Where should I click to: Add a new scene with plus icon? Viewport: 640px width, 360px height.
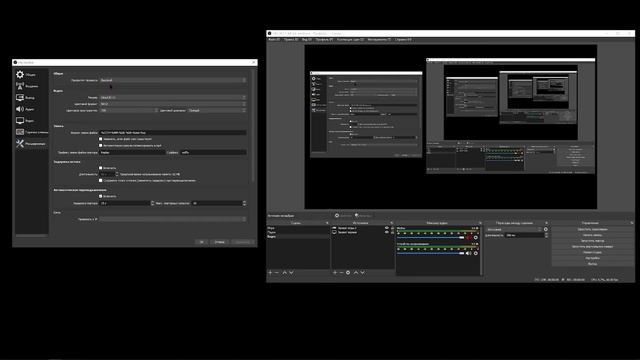pos(270,272)
